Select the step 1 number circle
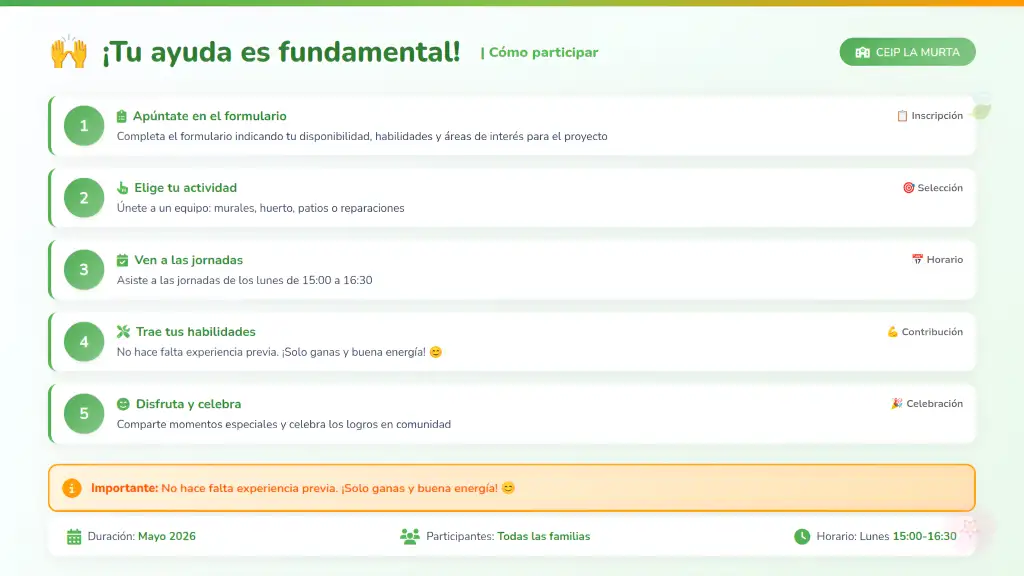This screenshot has width=1024, height=576. (x=84, y=126)
